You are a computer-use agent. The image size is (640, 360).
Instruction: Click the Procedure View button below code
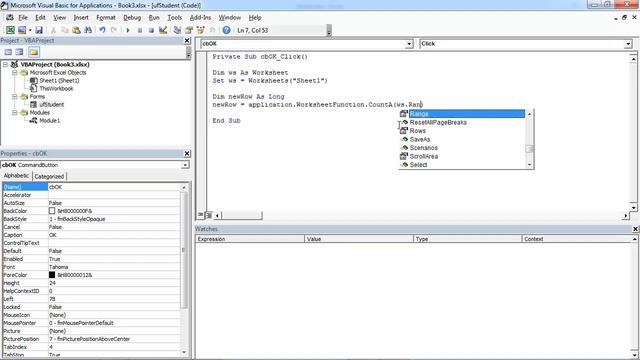(200, 215)
